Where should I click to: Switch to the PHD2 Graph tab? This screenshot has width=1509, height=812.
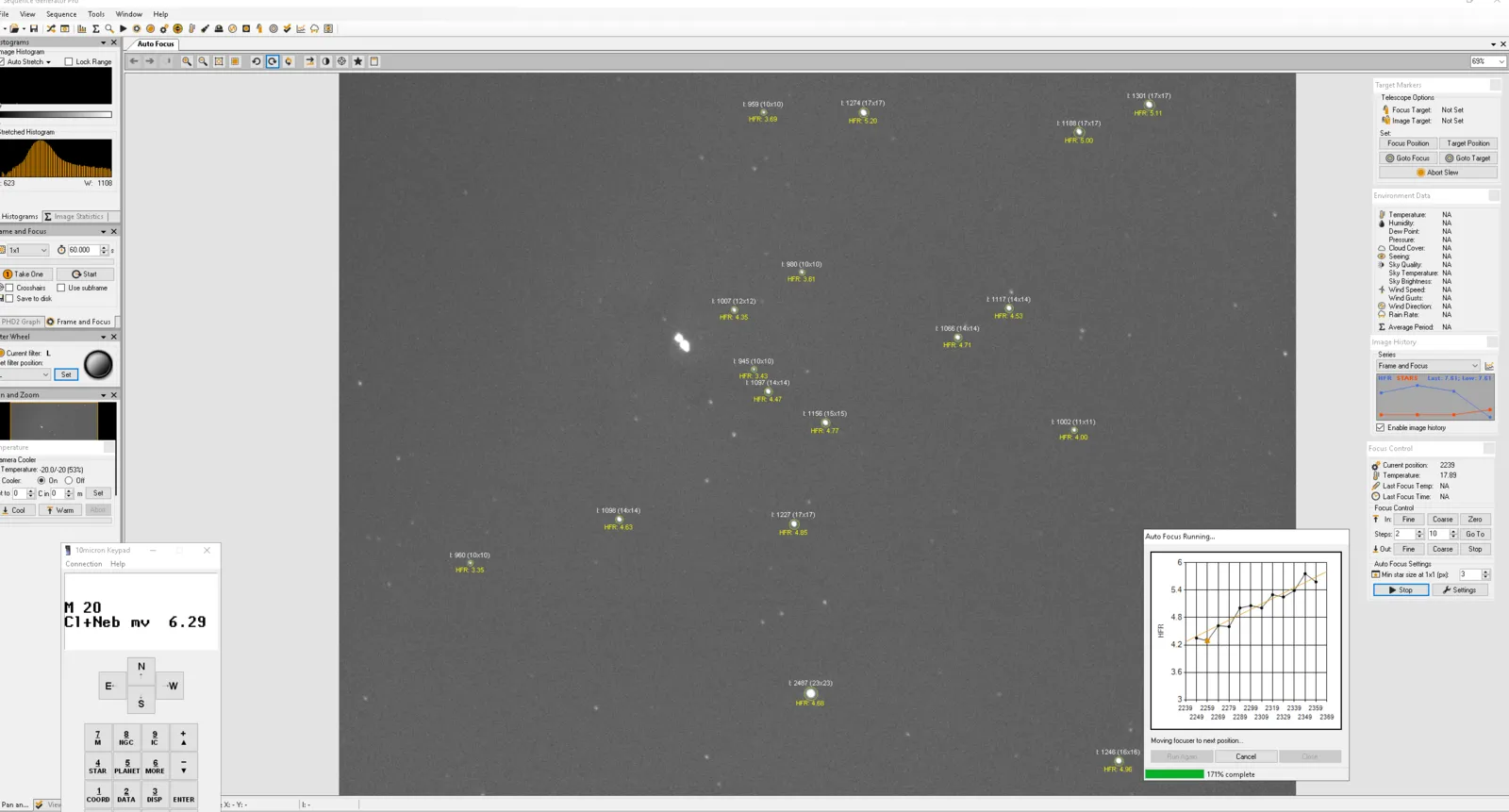coord(21,322)
